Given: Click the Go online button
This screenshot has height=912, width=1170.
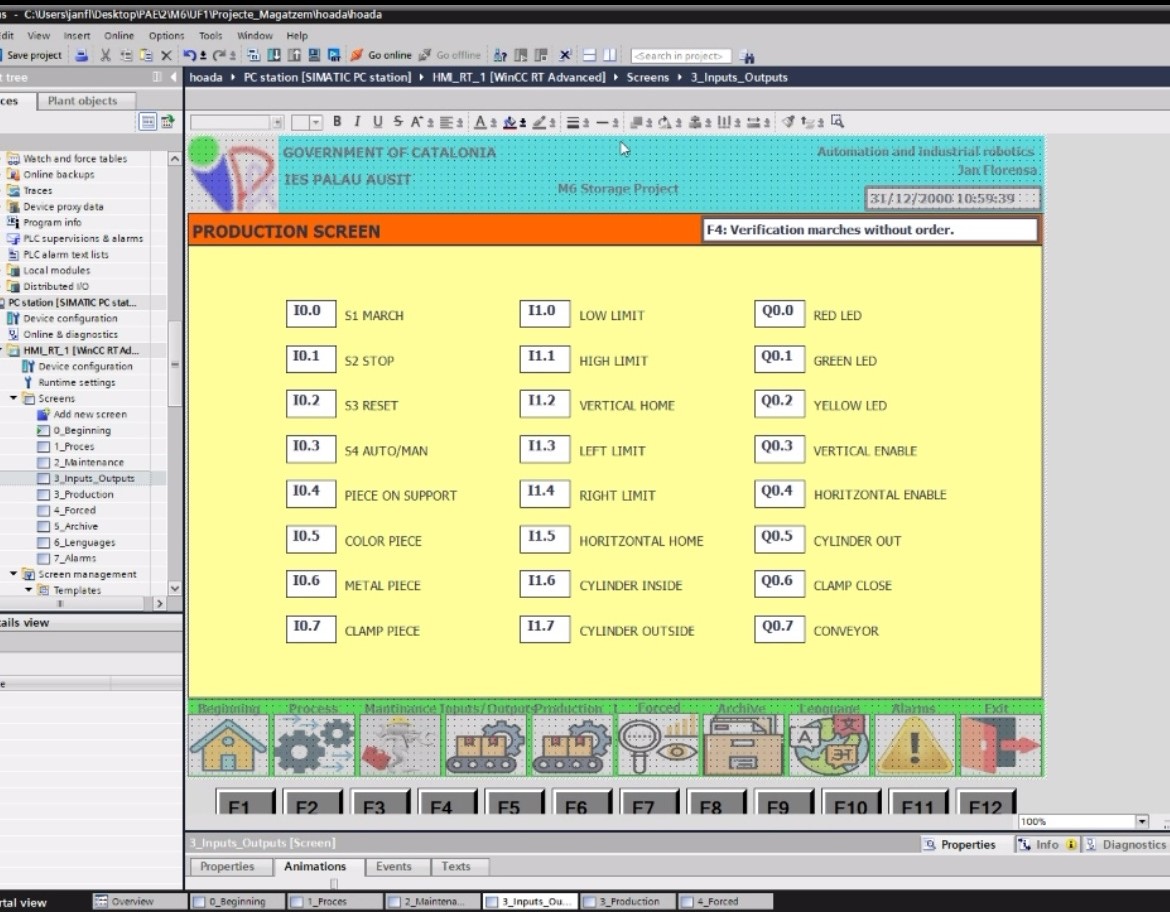Looking at the screenshot, I should coord(381,56).
